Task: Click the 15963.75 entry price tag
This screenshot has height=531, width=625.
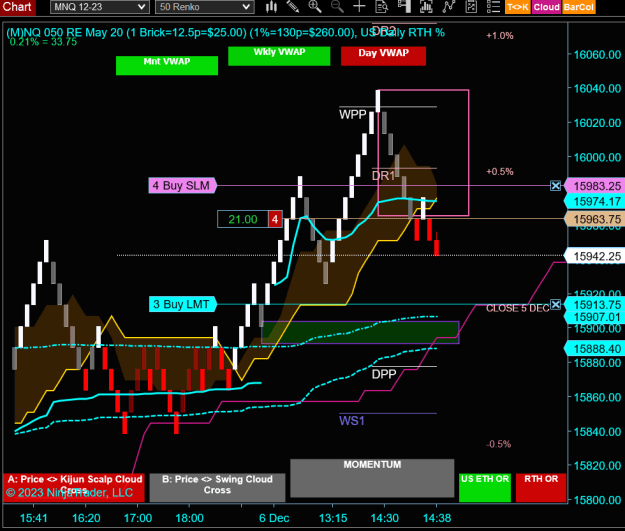Action: [595, 219]
